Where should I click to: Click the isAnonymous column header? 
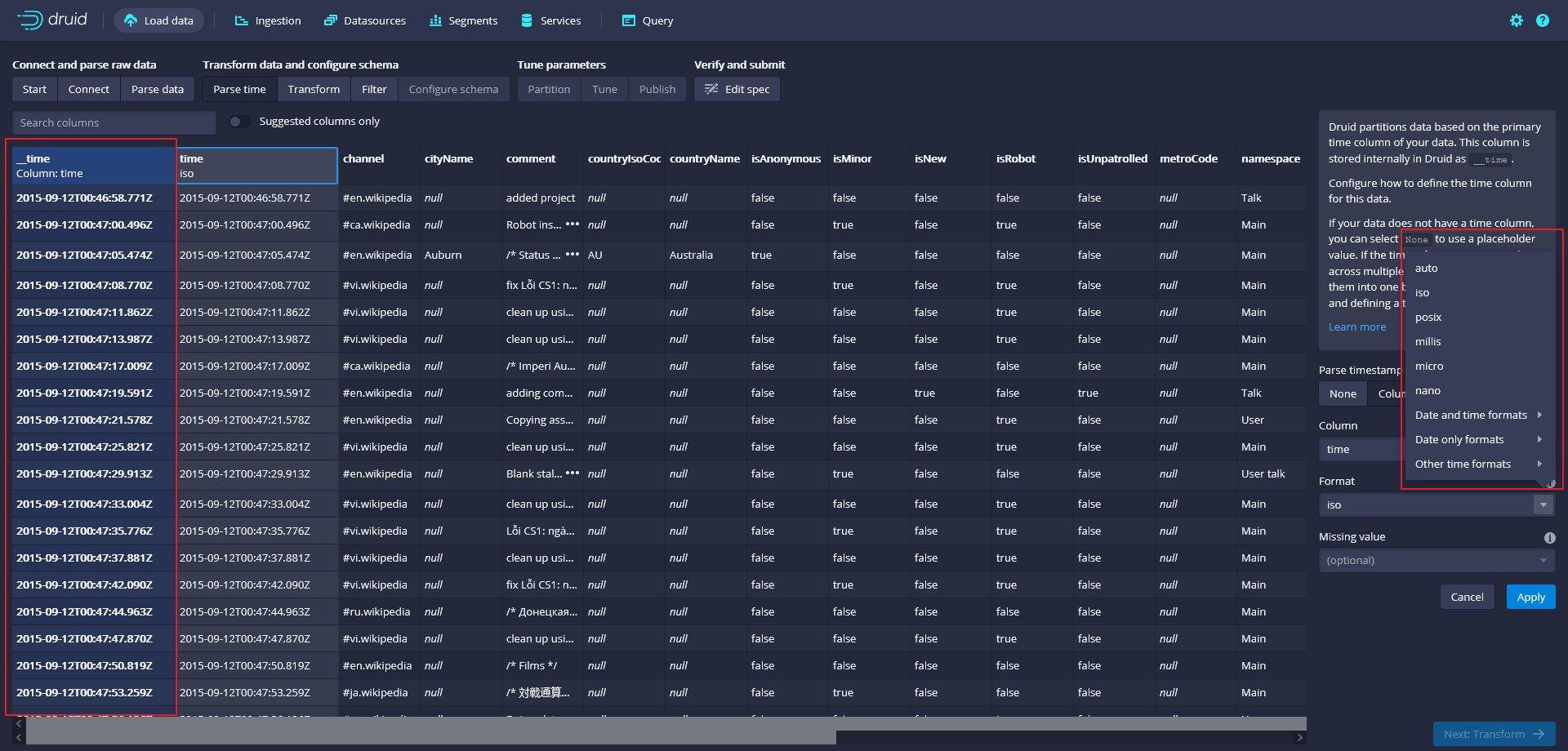pyautogui.click(x=787, y=166)
